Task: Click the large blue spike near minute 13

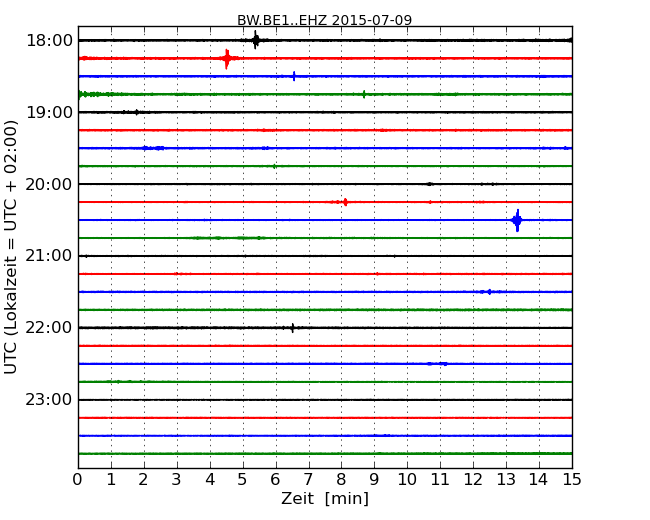Action: click(x=517, y=220)
